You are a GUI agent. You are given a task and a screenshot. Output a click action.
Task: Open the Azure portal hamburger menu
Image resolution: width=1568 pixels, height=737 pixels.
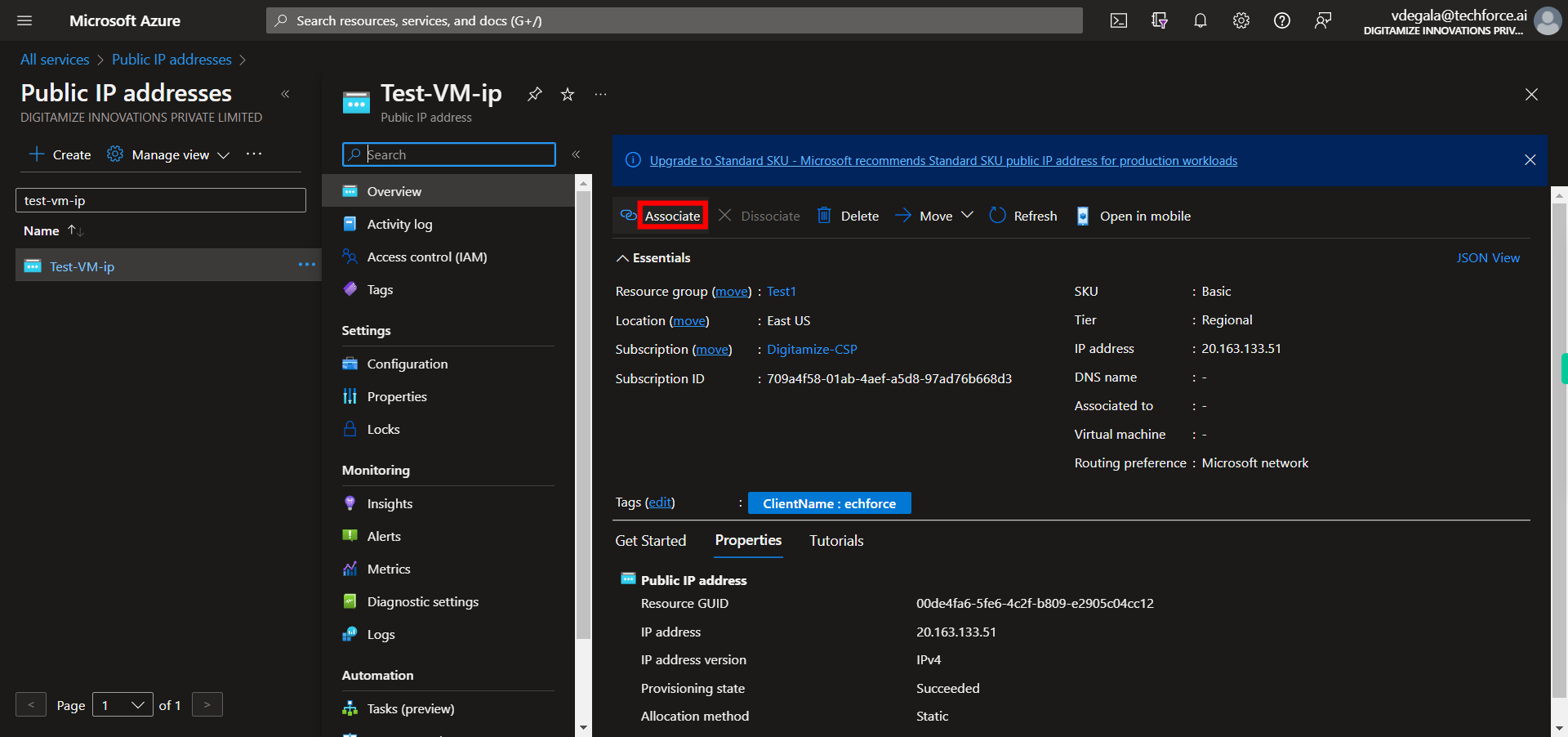(24, 20)
